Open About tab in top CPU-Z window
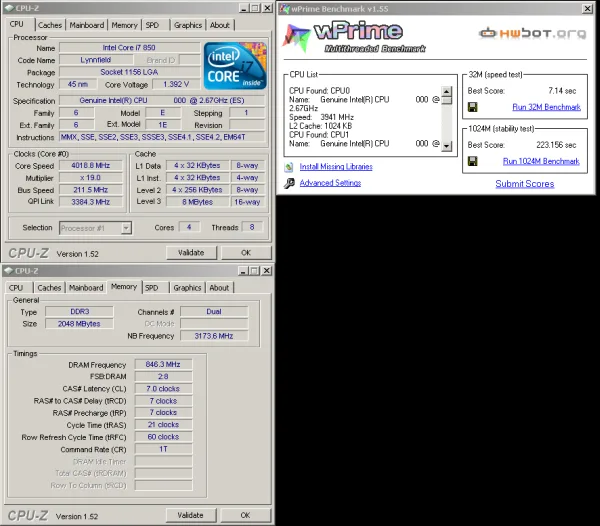Viewport: 600px width, 526px height. [x=220, y=25]
